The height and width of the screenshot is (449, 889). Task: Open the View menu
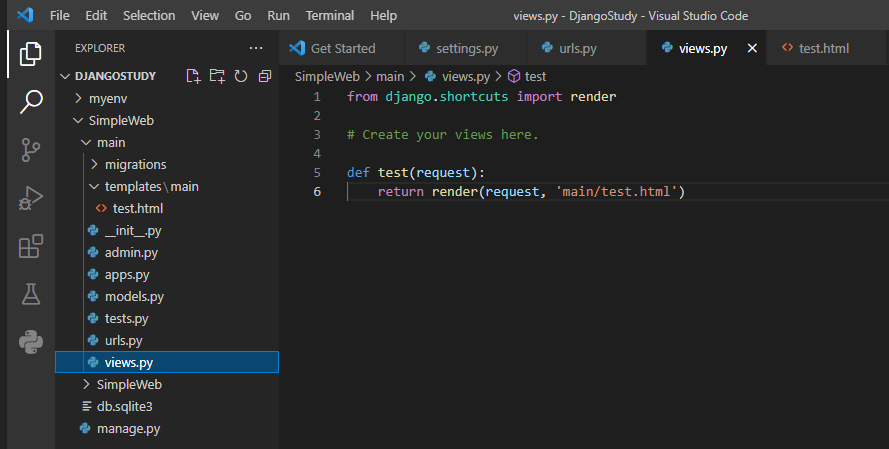point(205,15)
